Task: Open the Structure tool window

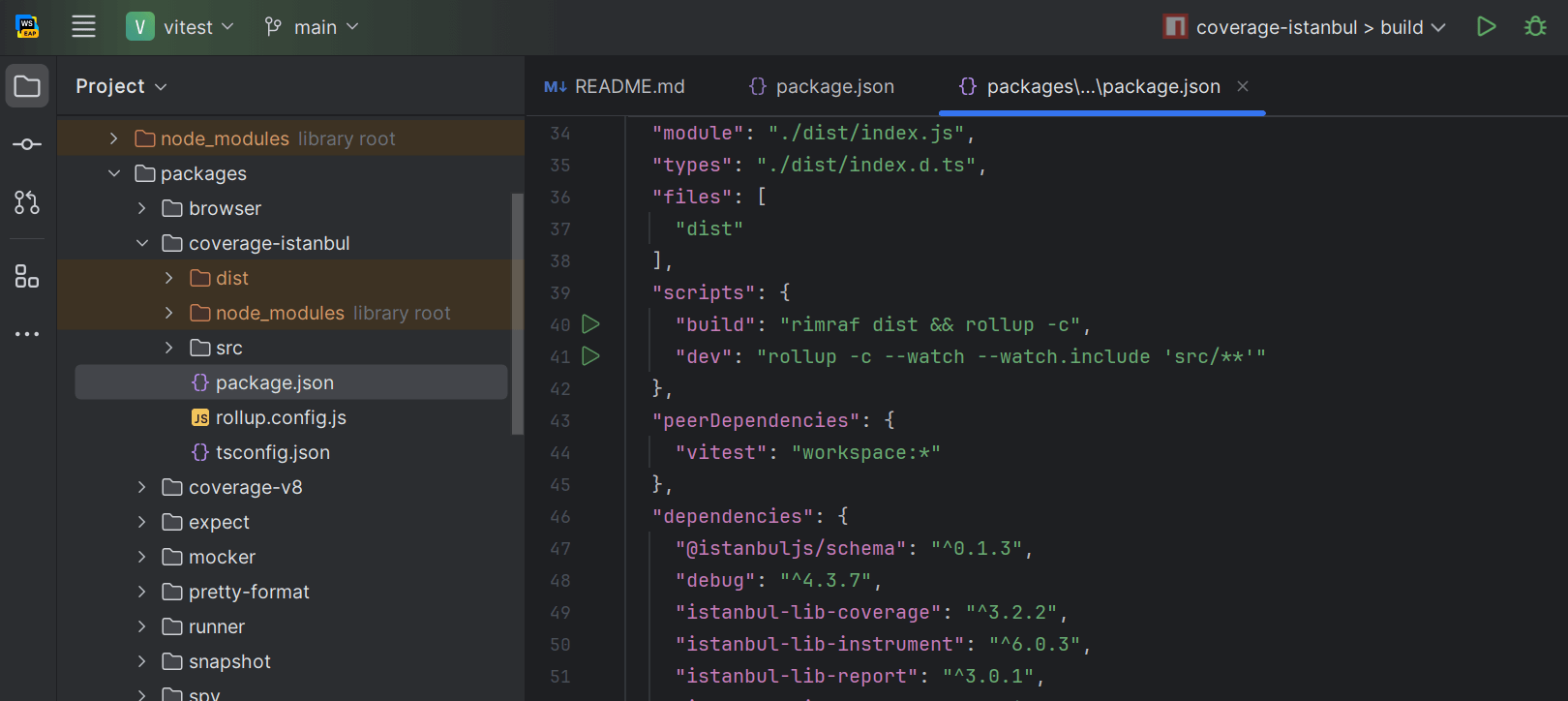Action: [x=27, y=277]
